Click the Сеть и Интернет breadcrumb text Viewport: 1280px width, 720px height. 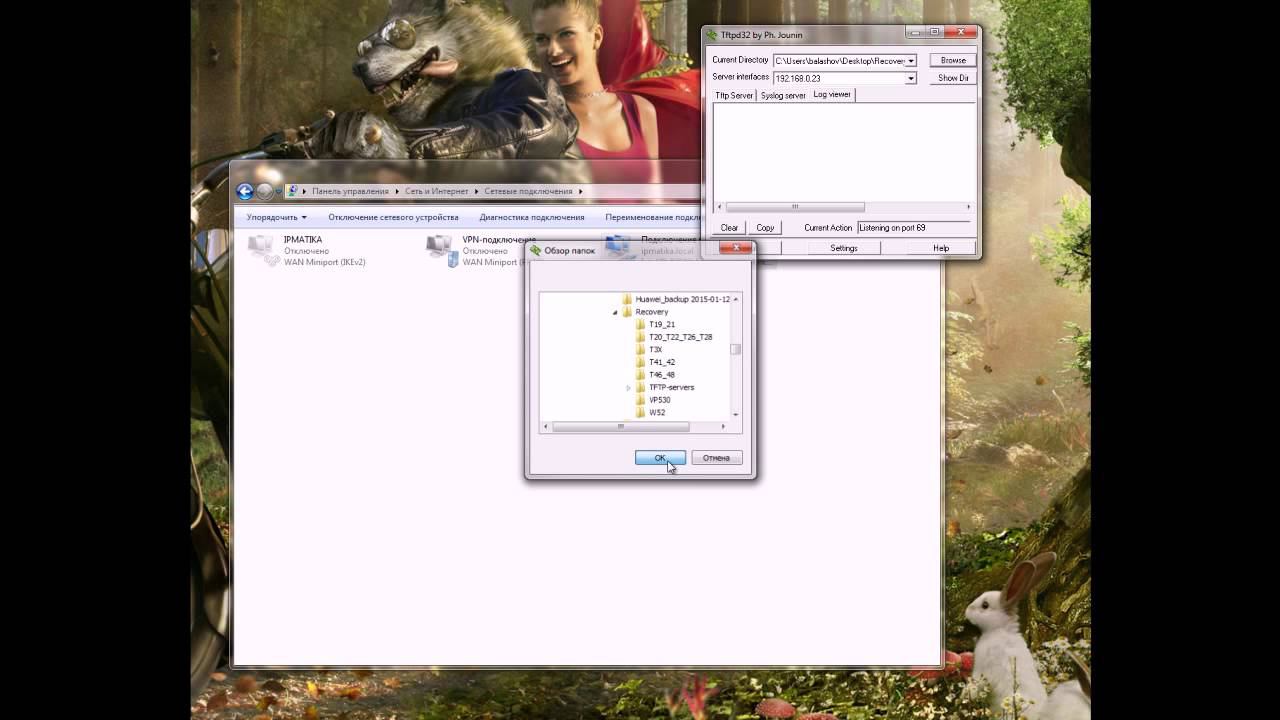[436, 191]
